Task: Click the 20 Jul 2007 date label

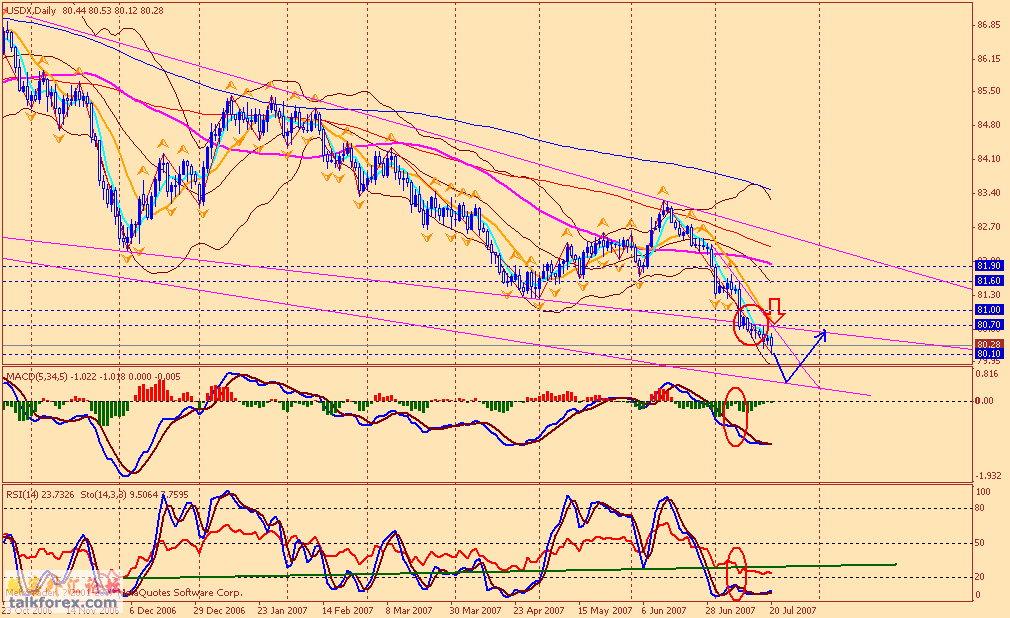Action: [x=793, y=610]
